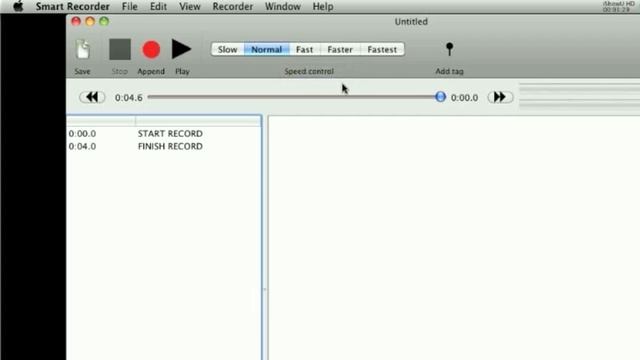This screenshot has width=640, height=360.
Task: Click inside the empty notes text area
Action: pyautogui.click(x=454, y=238)
